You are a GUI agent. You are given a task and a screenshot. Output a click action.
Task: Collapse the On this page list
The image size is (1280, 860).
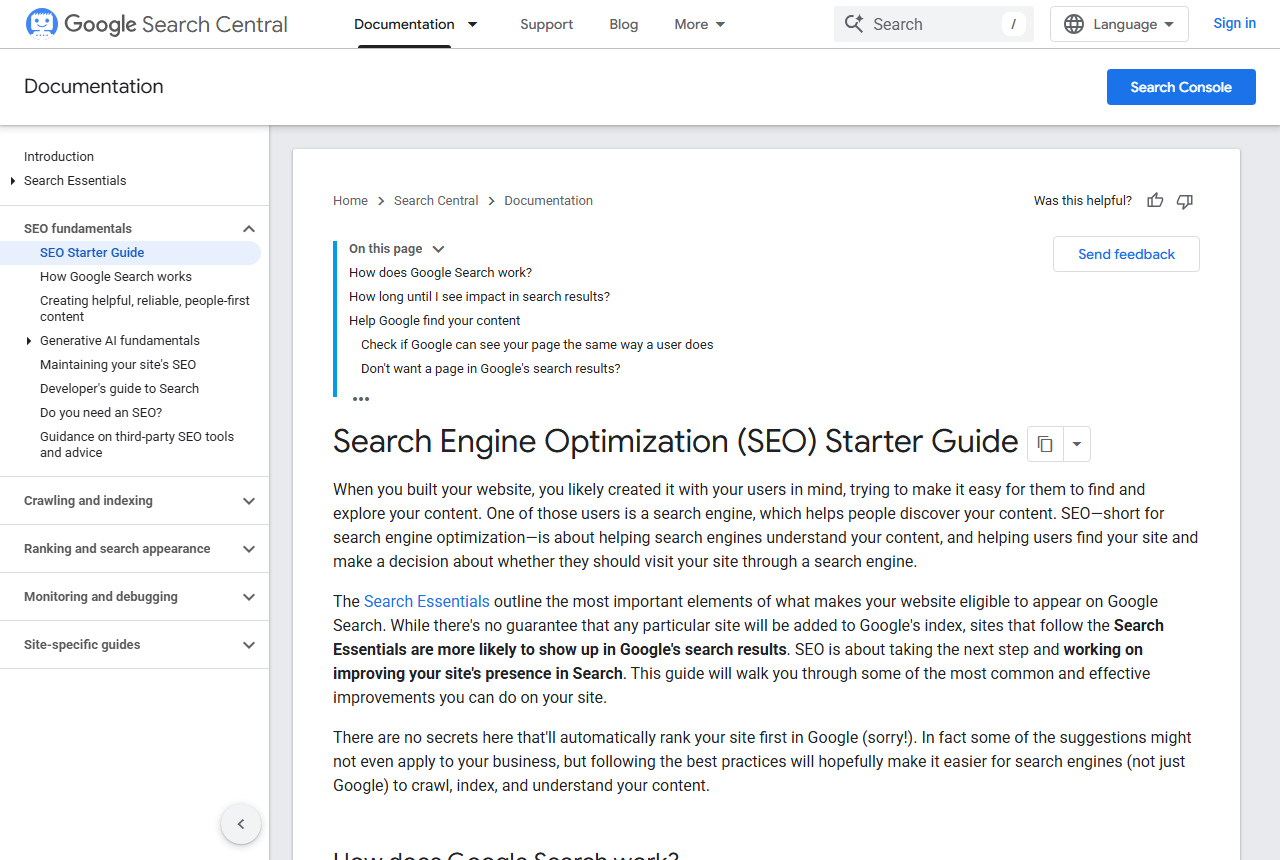pyautogui.click(x=438, y=249)
